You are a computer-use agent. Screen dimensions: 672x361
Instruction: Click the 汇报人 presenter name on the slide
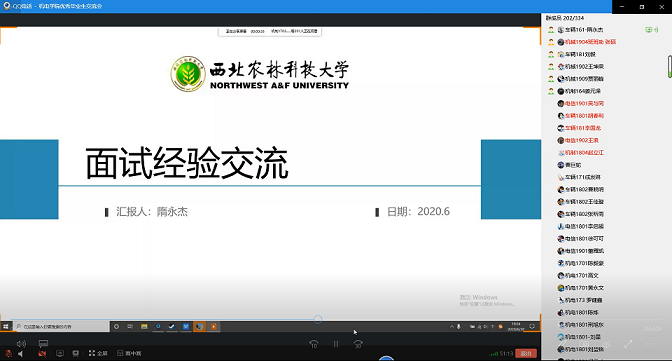pyautogui.click(x=152, y=212)
